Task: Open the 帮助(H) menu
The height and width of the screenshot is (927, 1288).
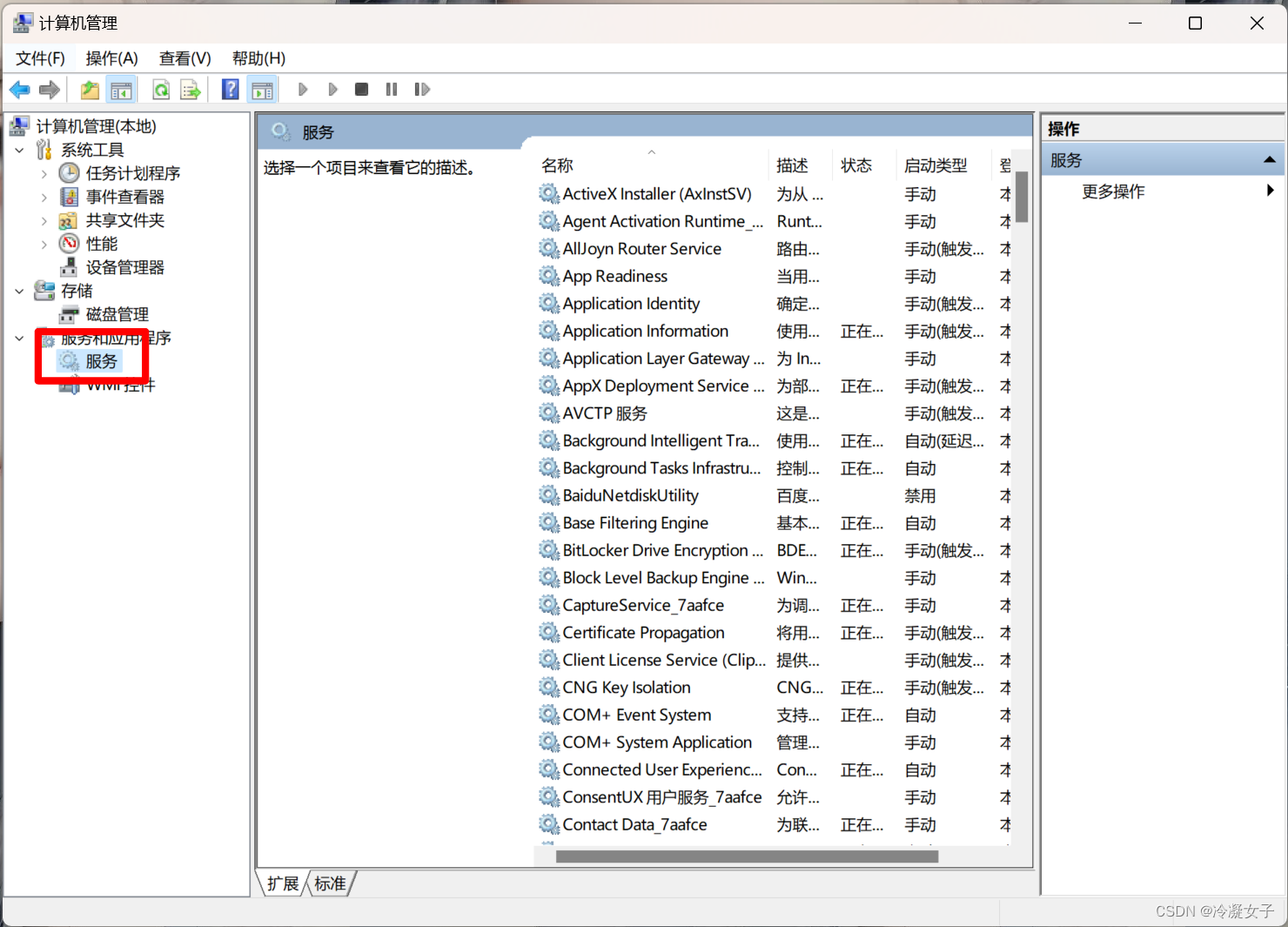Action: 258,58
